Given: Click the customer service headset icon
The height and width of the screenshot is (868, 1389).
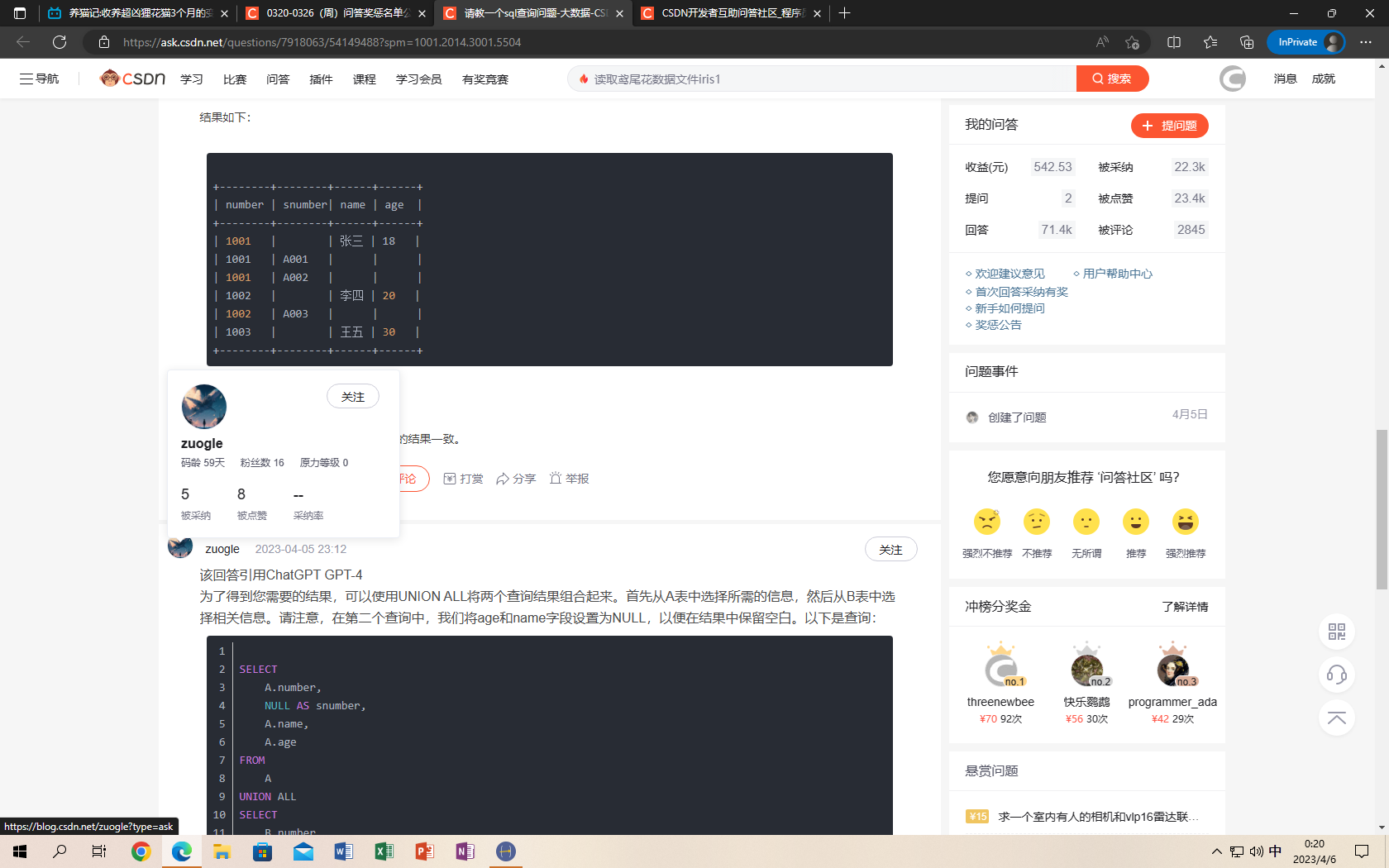Looking at the screenshot, I should pyautogui.click(x=1337, y=675).
